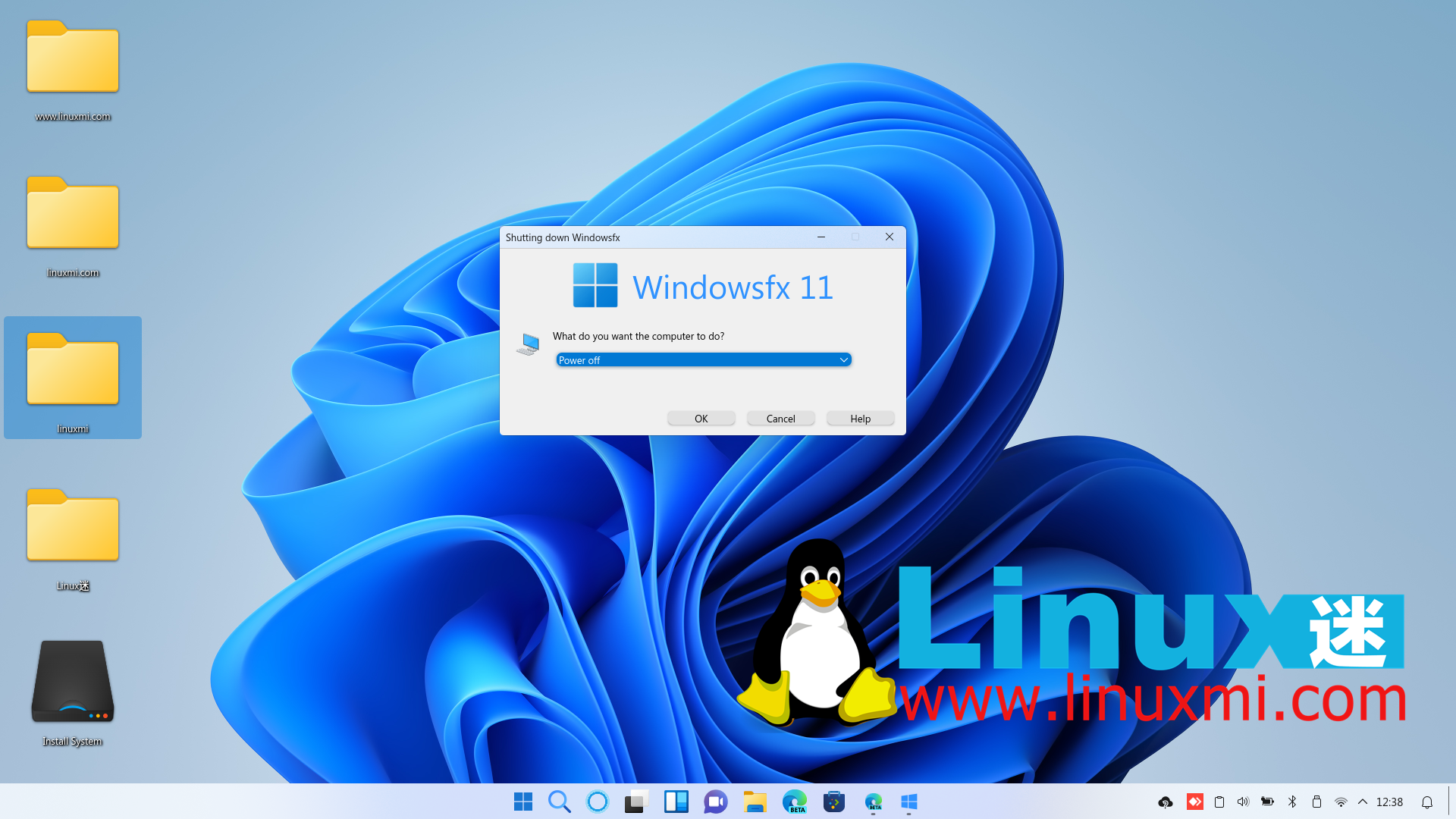Image resolution: width=1456 pixels, height=819 pixels.
Task: Expand the hidden tray icons chevron
Action: (x=1363, y=802)
